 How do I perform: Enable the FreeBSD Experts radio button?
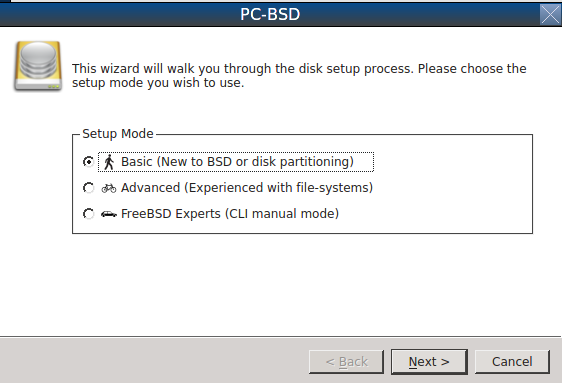click(x=88, y=214)
